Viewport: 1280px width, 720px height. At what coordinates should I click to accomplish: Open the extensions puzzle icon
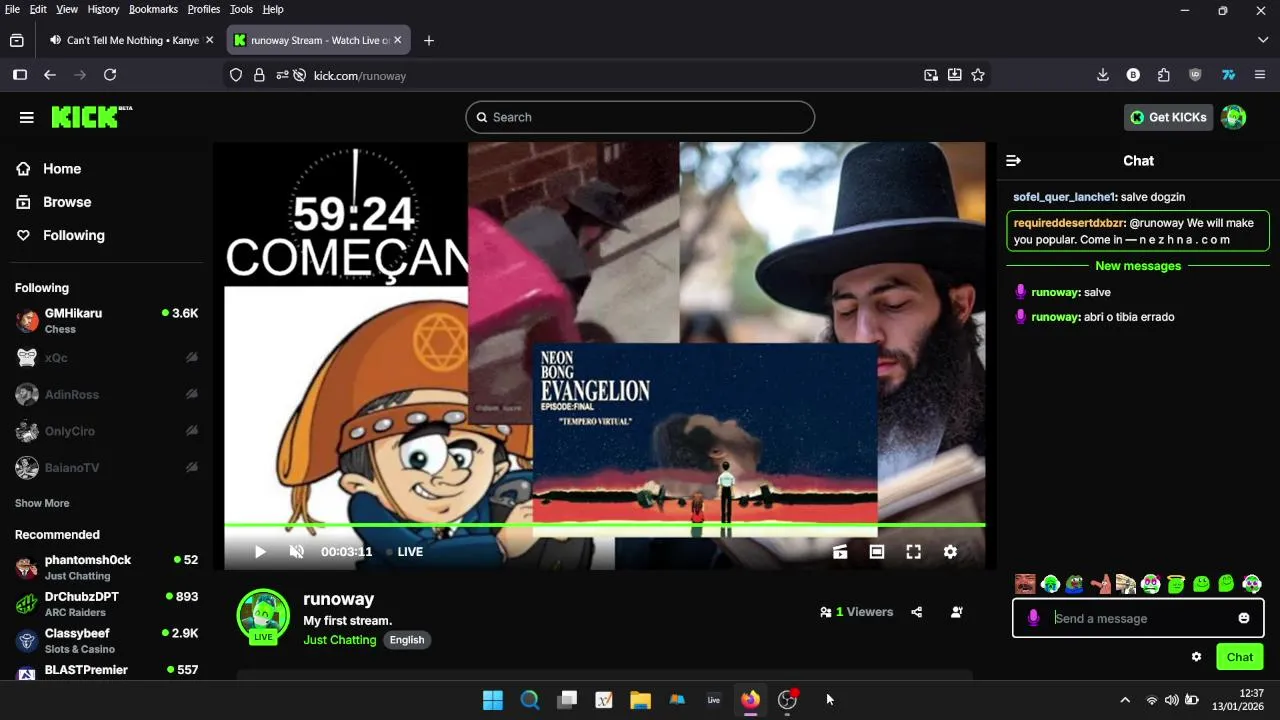pos(1163,75)
